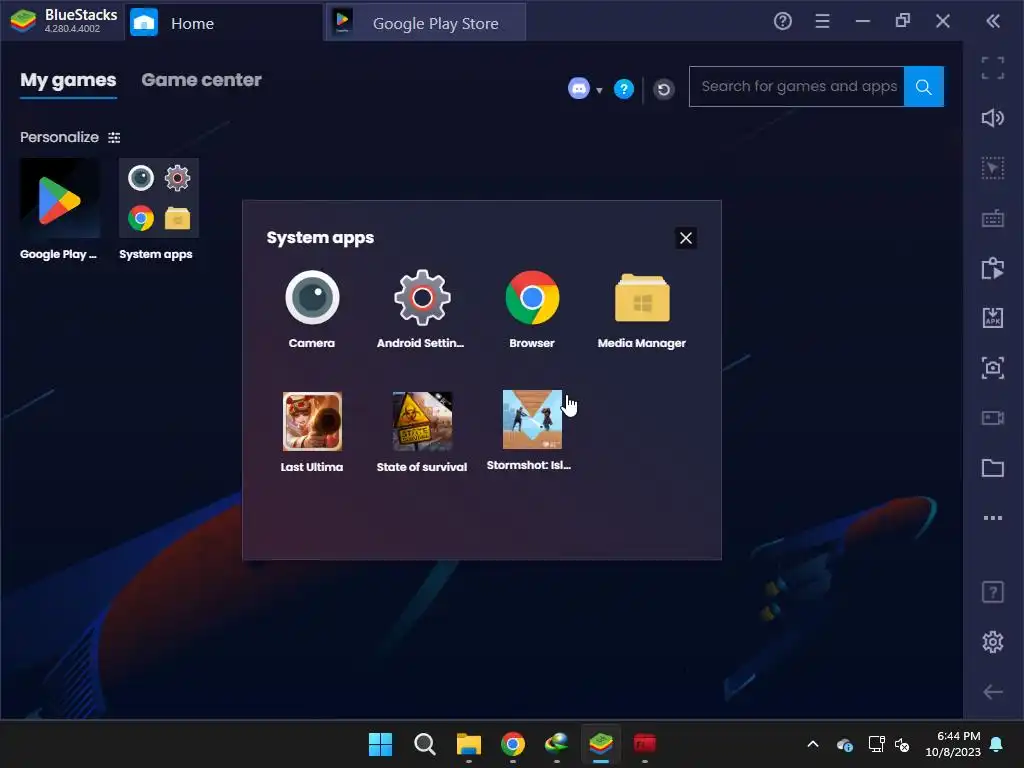Open Windows taskbar search
Viewport: 1024px width, 768px height.
tap(424, 744)
